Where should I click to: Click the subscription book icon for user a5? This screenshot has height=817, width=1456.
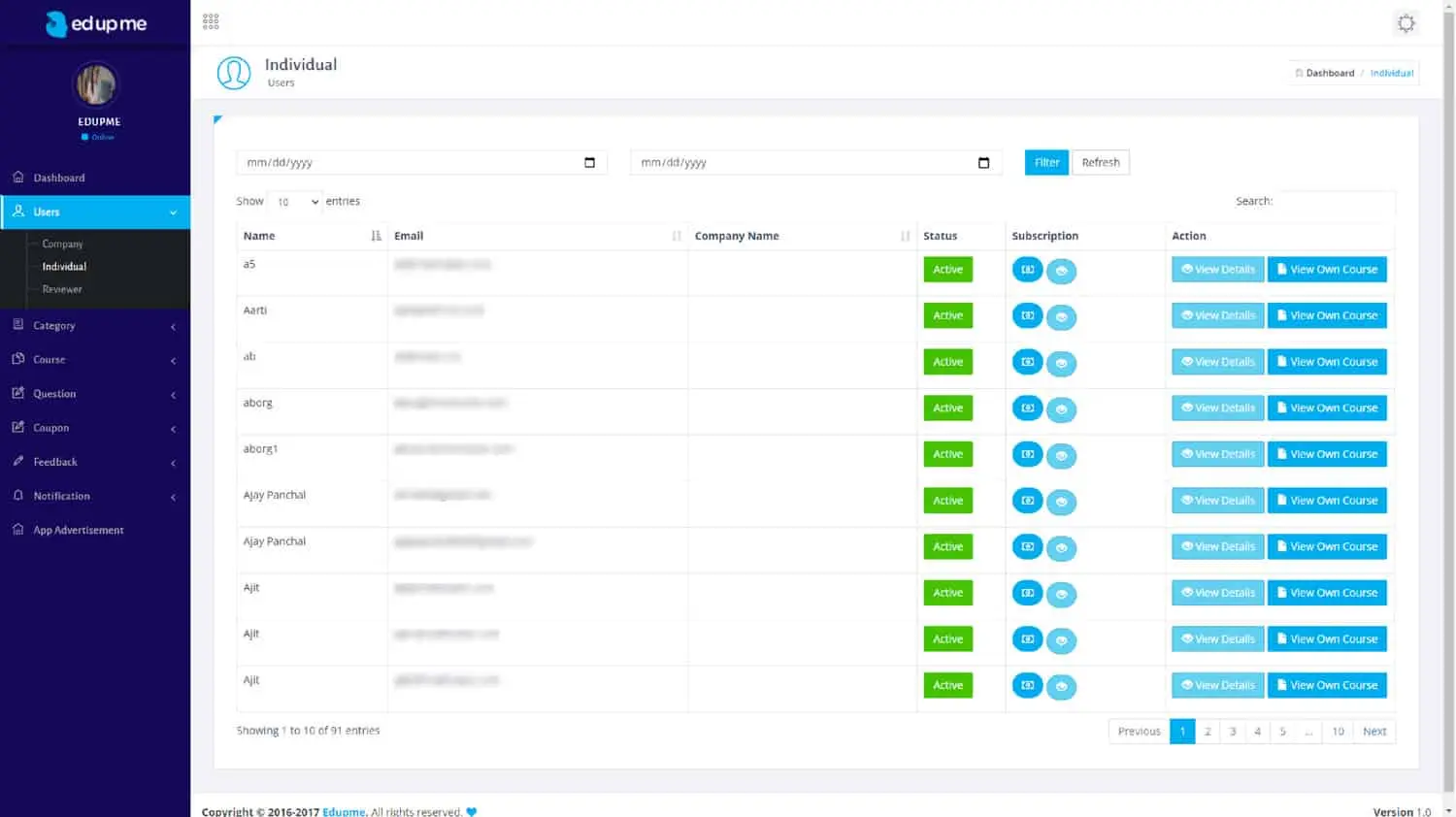coord(1027,271)
